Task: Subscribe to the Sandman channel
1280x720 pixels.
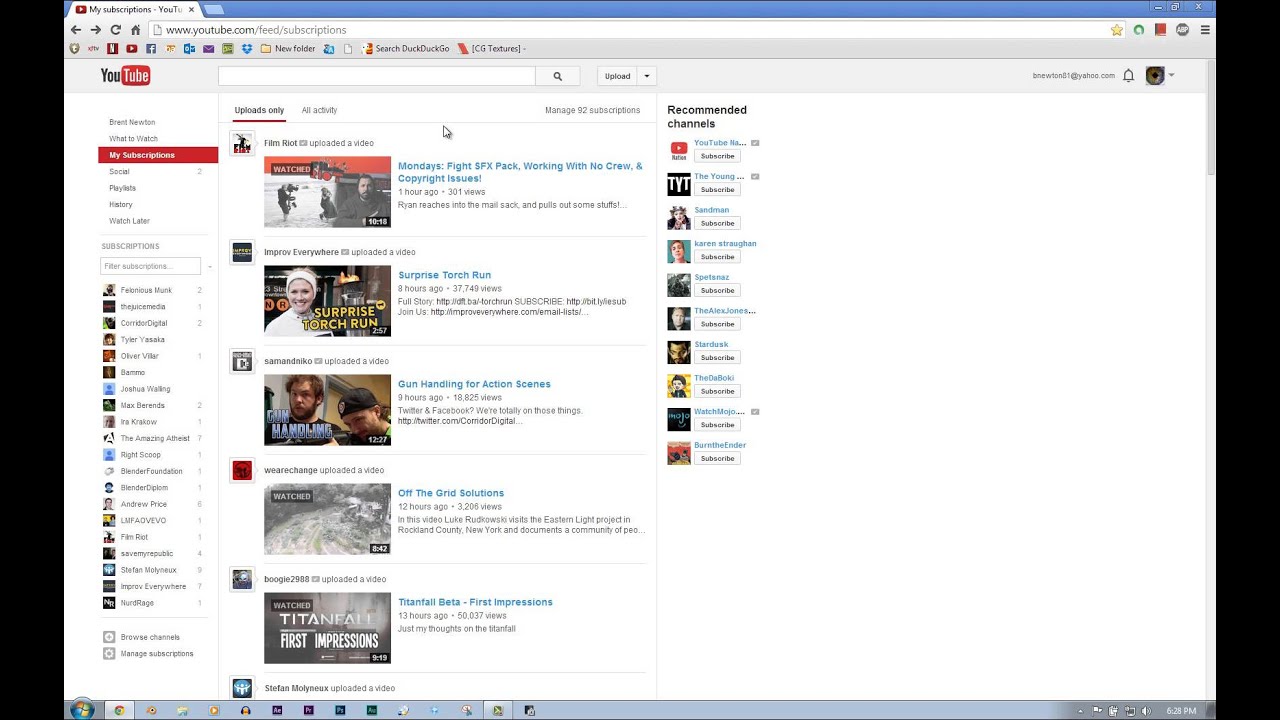Action: point(717,223)
